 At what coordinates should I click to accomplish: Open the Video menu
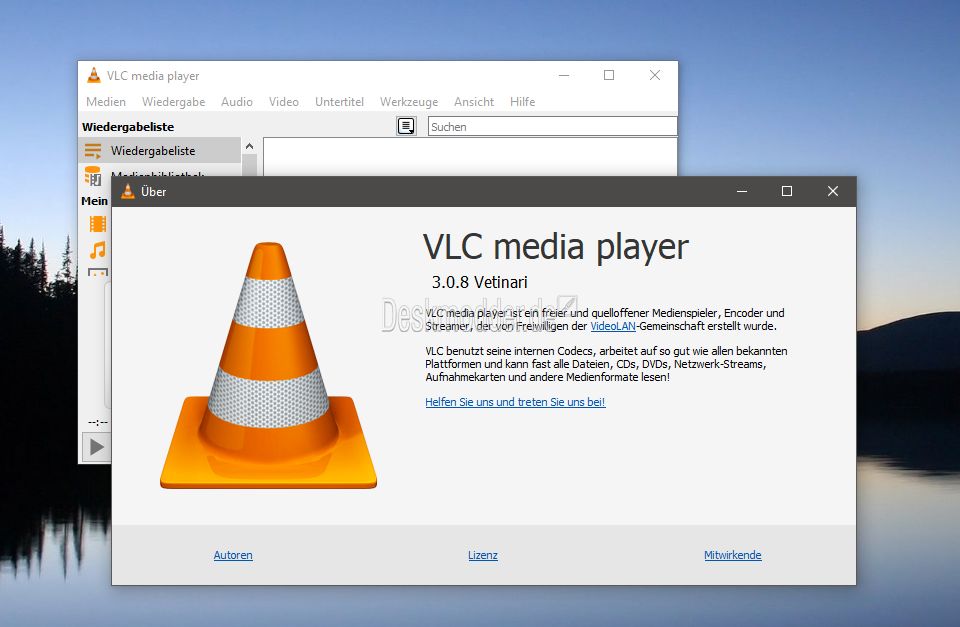[x=283, y=102]
